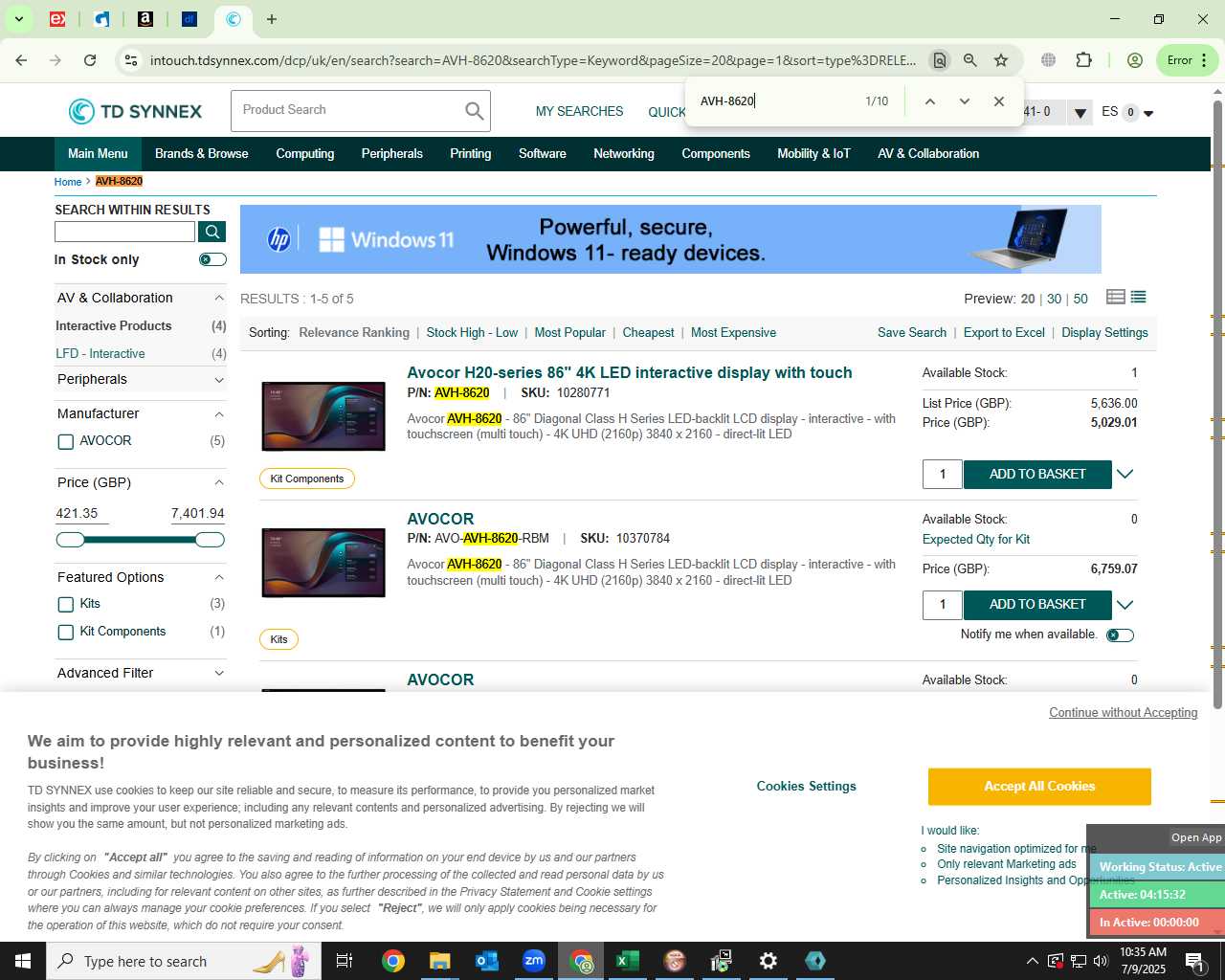Collapse the Manufacturer filter section
This screenshot has width=1225, height=980.
pyautogui.click(x=219, y=414)
